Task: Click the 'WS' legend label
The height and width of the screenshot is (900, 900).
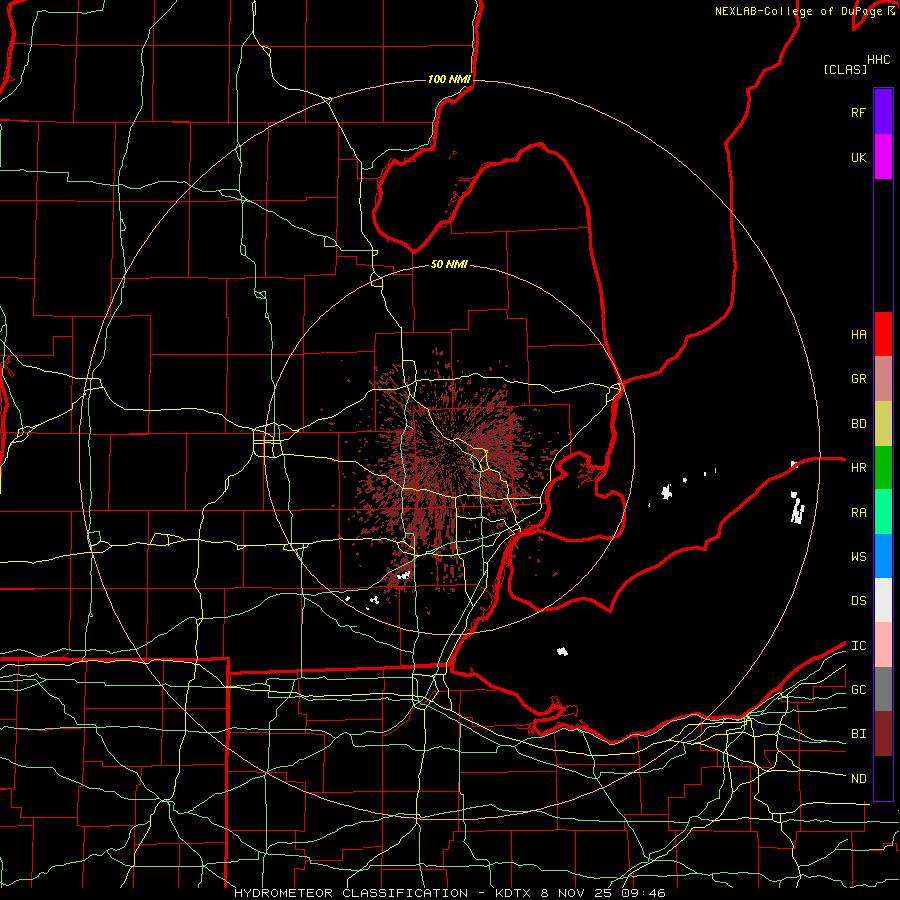Action: [x=858, y=557]
